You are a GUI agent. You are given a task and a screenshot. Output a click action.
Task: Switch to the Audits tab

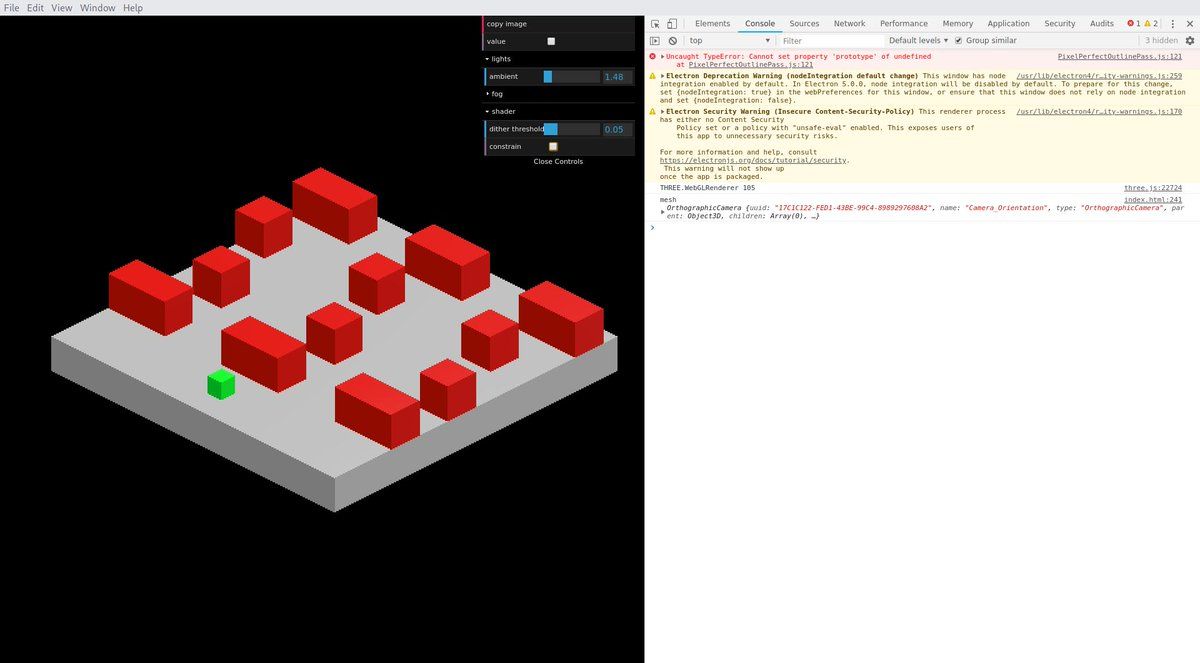click(1102, 24)
